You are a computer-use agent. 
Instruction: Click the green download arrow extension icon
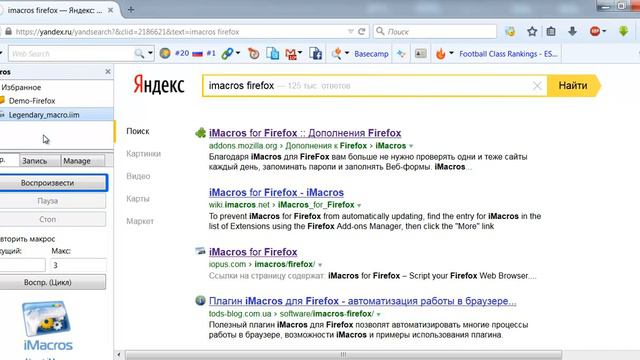click(x=623, y=31)
